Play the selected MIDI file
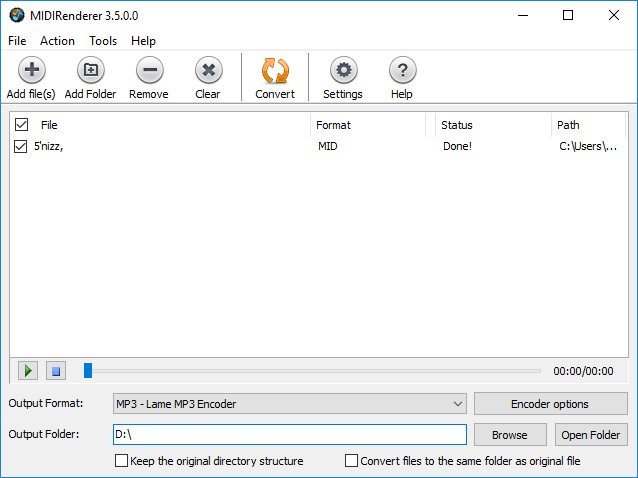The width and height of the screenshot is (638, 478). pyautogui.click(x=28, y=371)
